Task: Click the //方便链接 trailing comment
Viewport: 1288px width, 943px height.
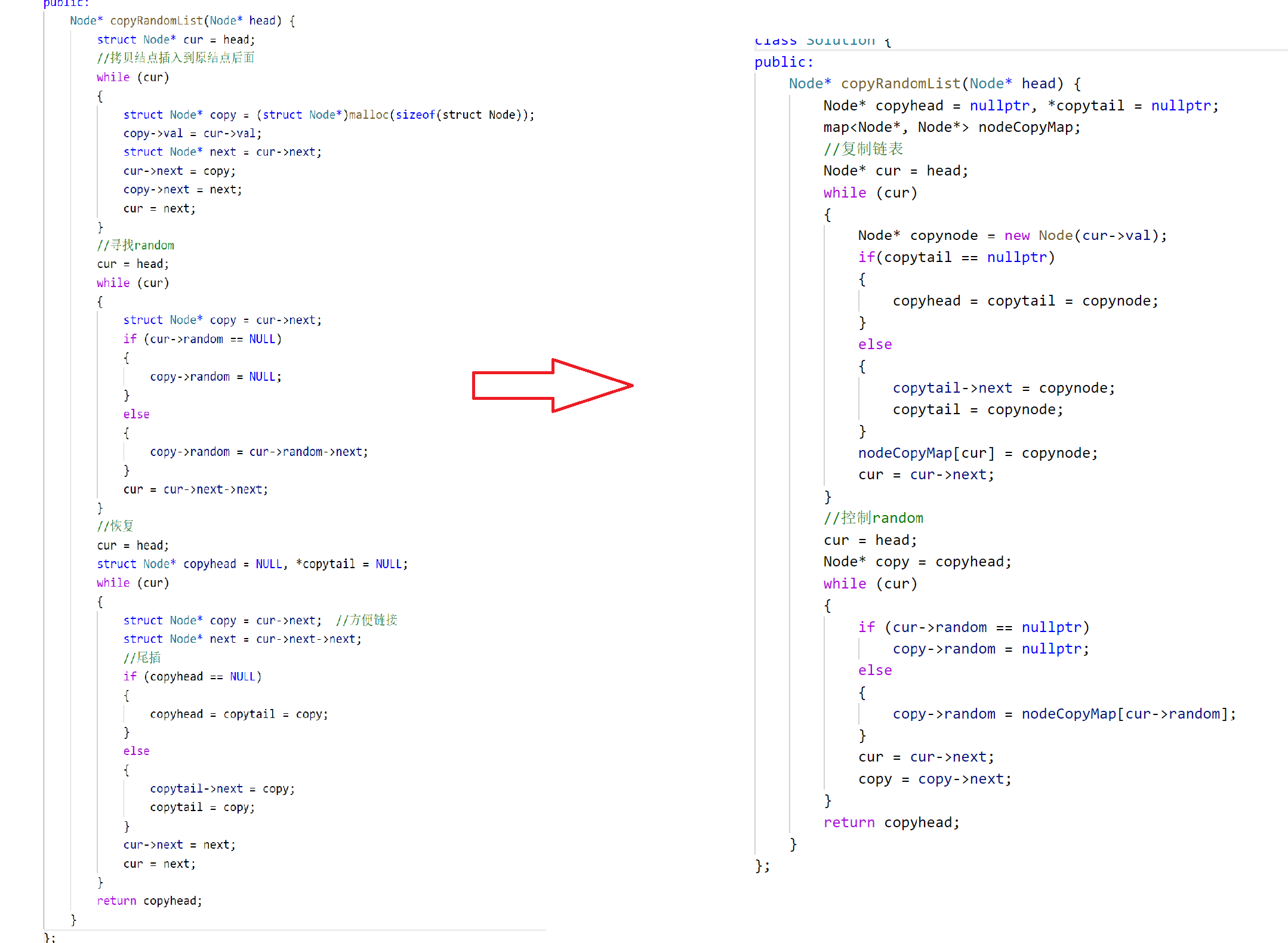Action: tap(366, 620)
